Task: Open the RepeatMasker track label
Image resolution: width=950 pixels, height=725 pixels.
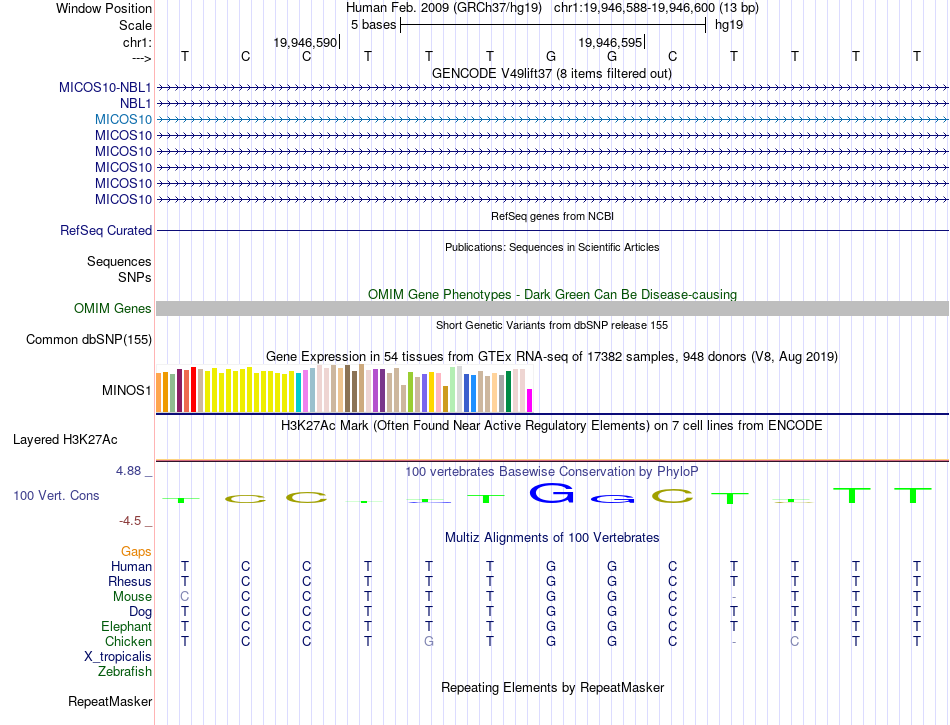Action: 110,701
